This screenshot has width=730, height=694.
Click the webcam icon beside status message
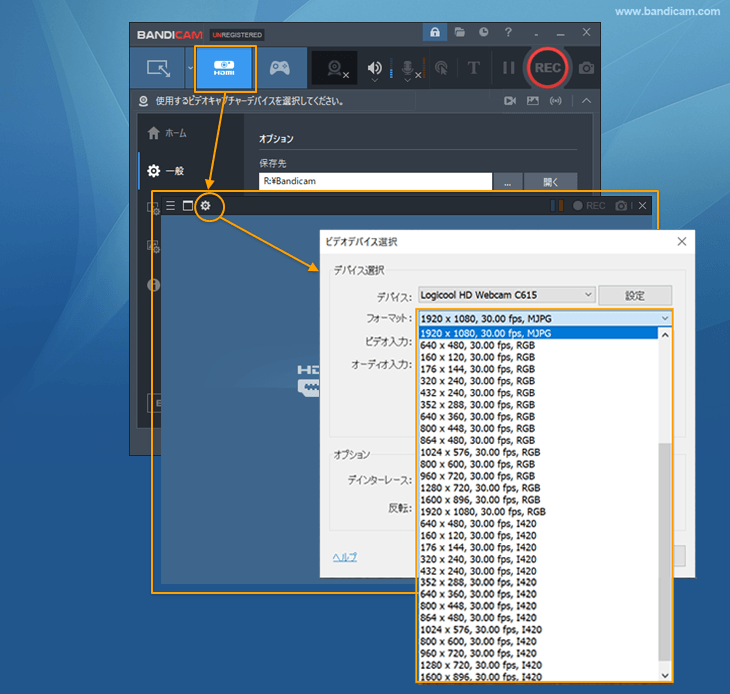143,101
